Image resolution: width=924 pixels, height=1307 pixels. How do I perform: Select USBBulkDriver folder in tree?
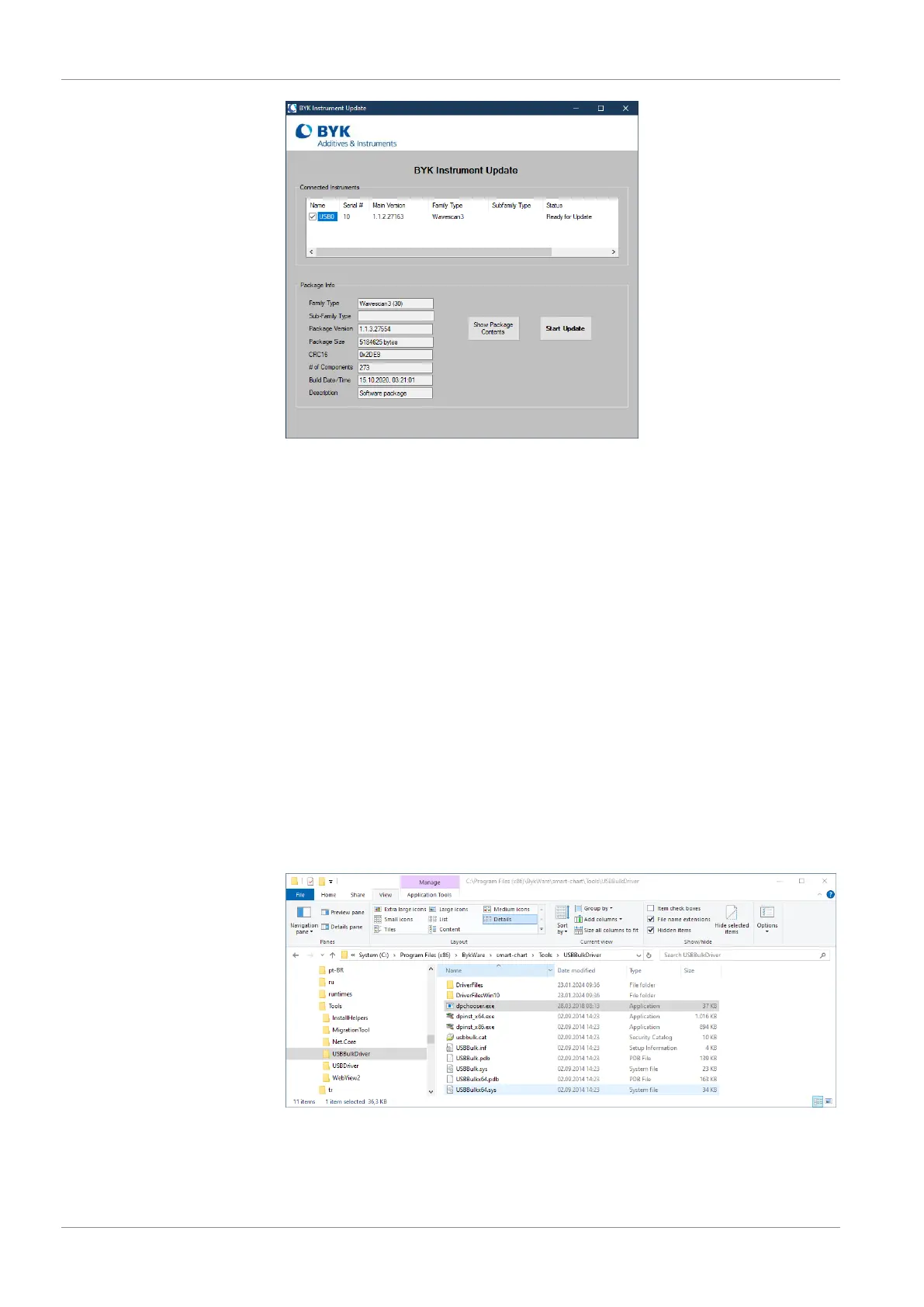[x=351, y=1055]
